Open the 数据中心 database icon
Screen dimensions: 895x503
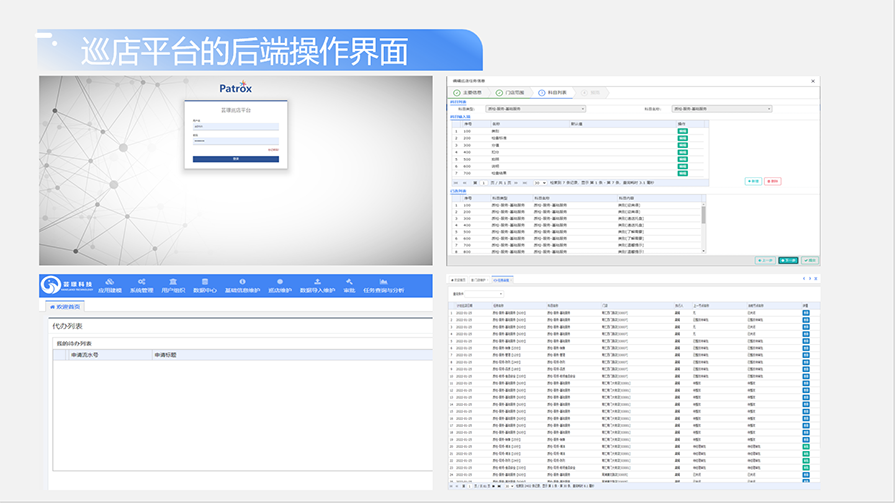[205, 281]
